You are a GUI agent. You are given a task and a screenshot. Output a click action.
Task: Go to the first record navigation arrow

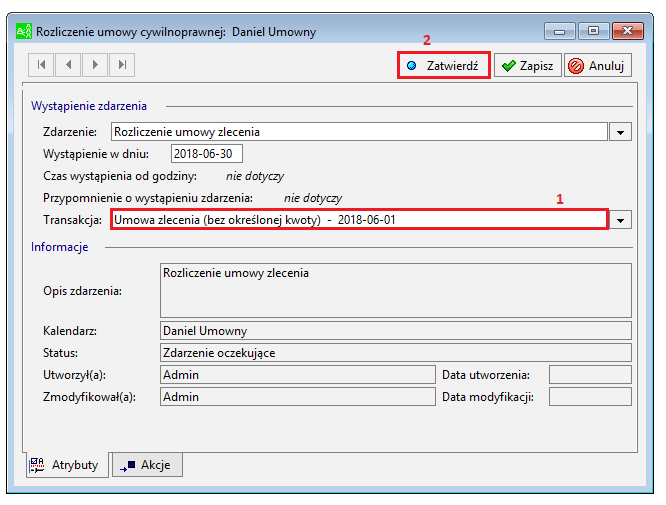pos(41,65)
